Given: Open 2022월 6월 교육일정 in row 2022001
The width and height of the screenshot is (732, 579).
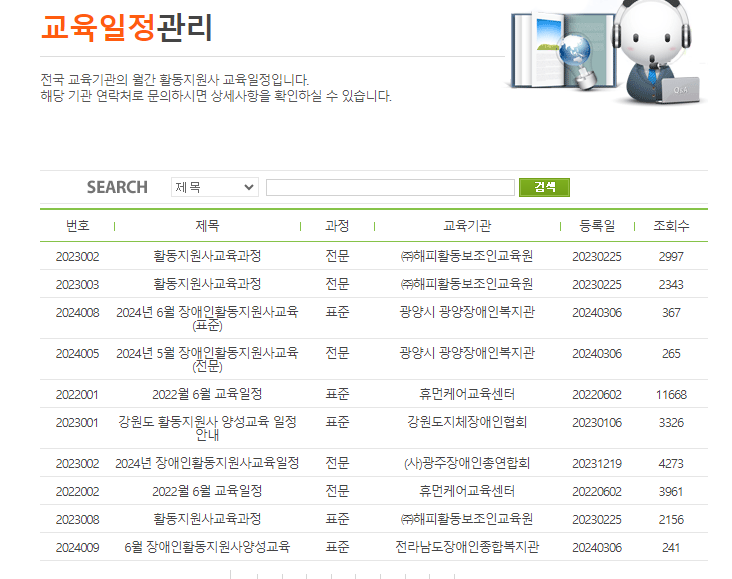Looking at the screenshot, I should [207, 394].
